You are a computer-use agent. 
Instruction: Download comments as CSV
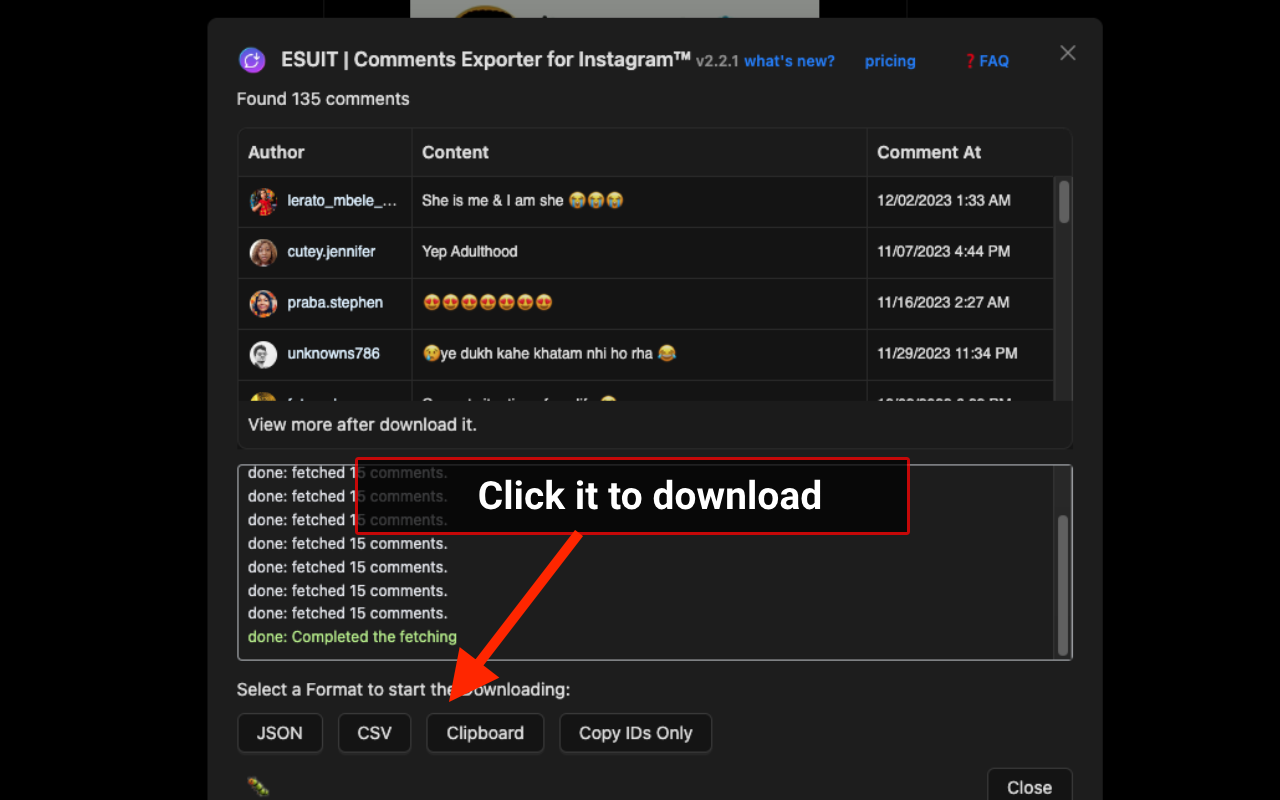click(374, 733)
